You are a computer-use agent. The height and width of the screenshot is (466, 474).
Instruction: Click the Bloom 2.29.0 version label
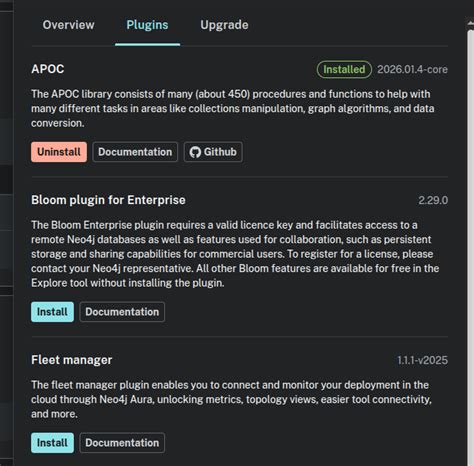click(x=433, y=200)
